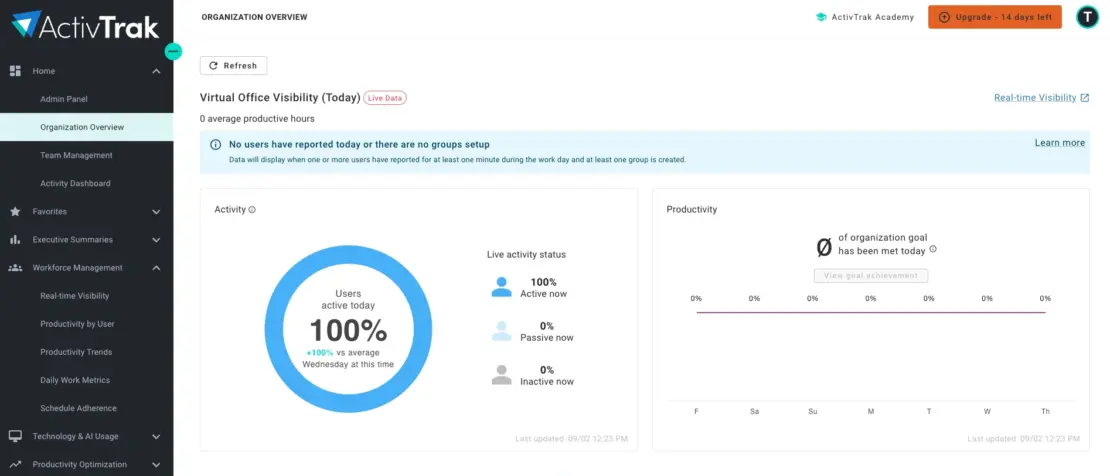Click View goal achievement button
Screen dimensions: 1110x476
[x=871, y=276]
